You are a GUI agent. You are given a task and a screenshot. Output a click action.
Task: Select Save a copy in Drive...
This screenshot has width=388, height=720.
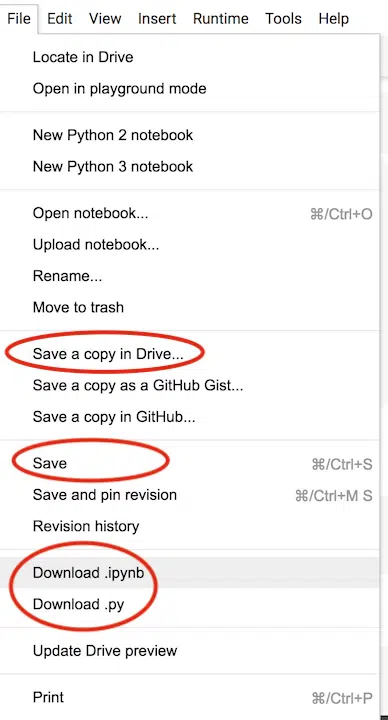[x=190, y=354]
